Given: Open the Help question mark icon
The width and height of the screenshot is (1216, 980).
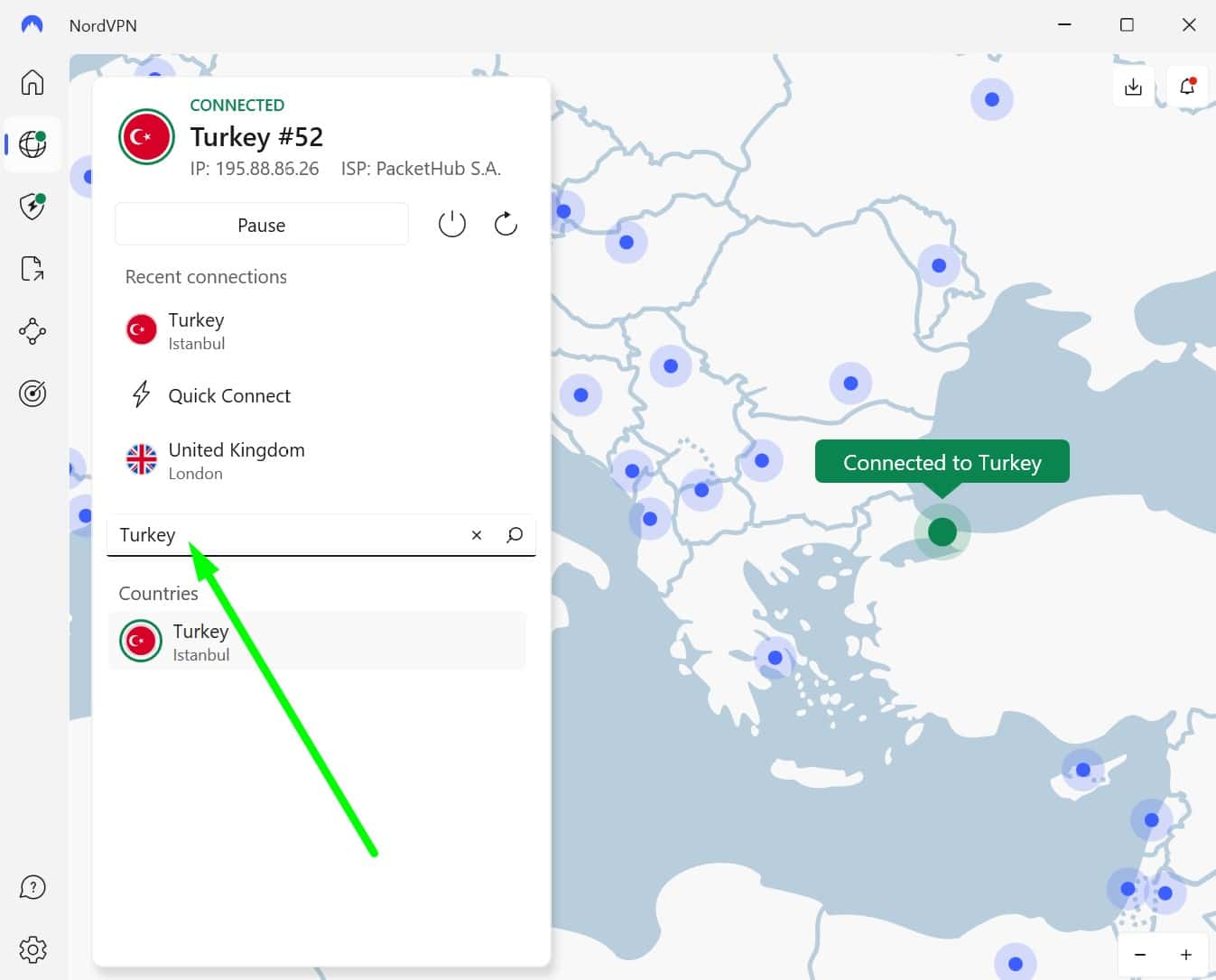Looking at the screenshot, I should [x=32, y=888].
